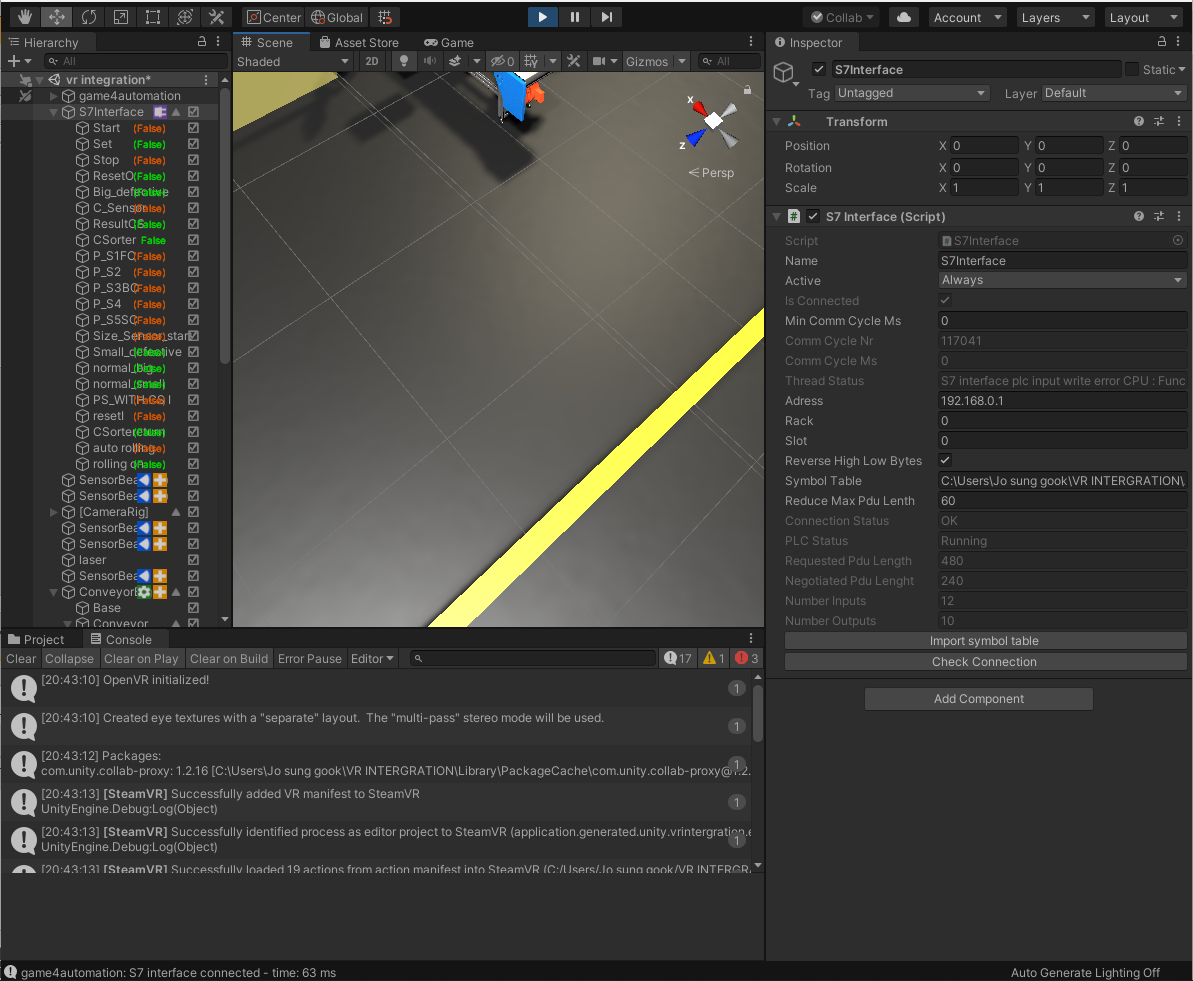
Task: Click the Scene orientation gizmo cube
Action: point(713,120)
